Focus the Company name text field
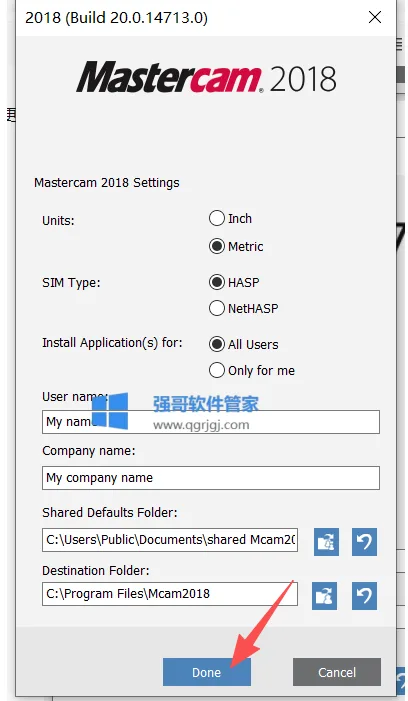The width and height of the screenshot is (408, 701). point(211,478)
